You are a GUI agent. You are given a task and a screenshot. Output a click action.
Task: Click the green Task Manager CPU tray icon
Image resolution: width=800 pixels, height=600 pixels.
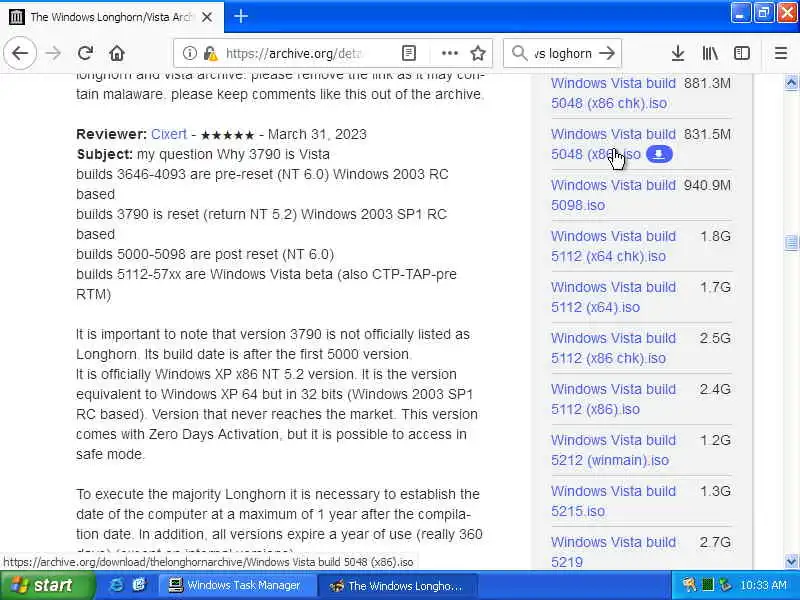708,585
